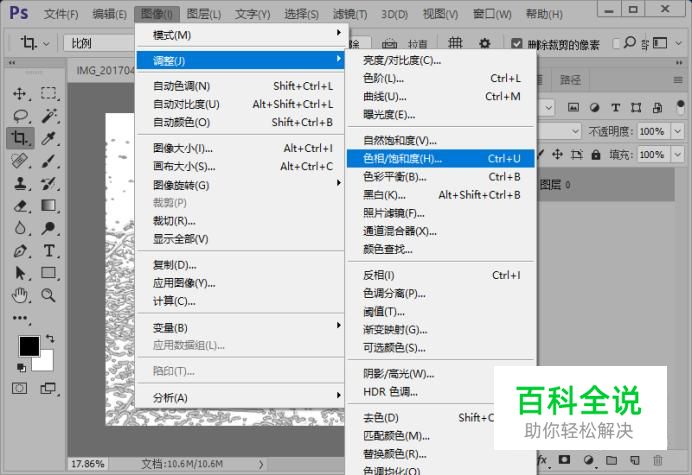Reset default foreground and background colors
Image resolution: width=692 pixels, height=475 pixels.
click(x=21, y=367)
